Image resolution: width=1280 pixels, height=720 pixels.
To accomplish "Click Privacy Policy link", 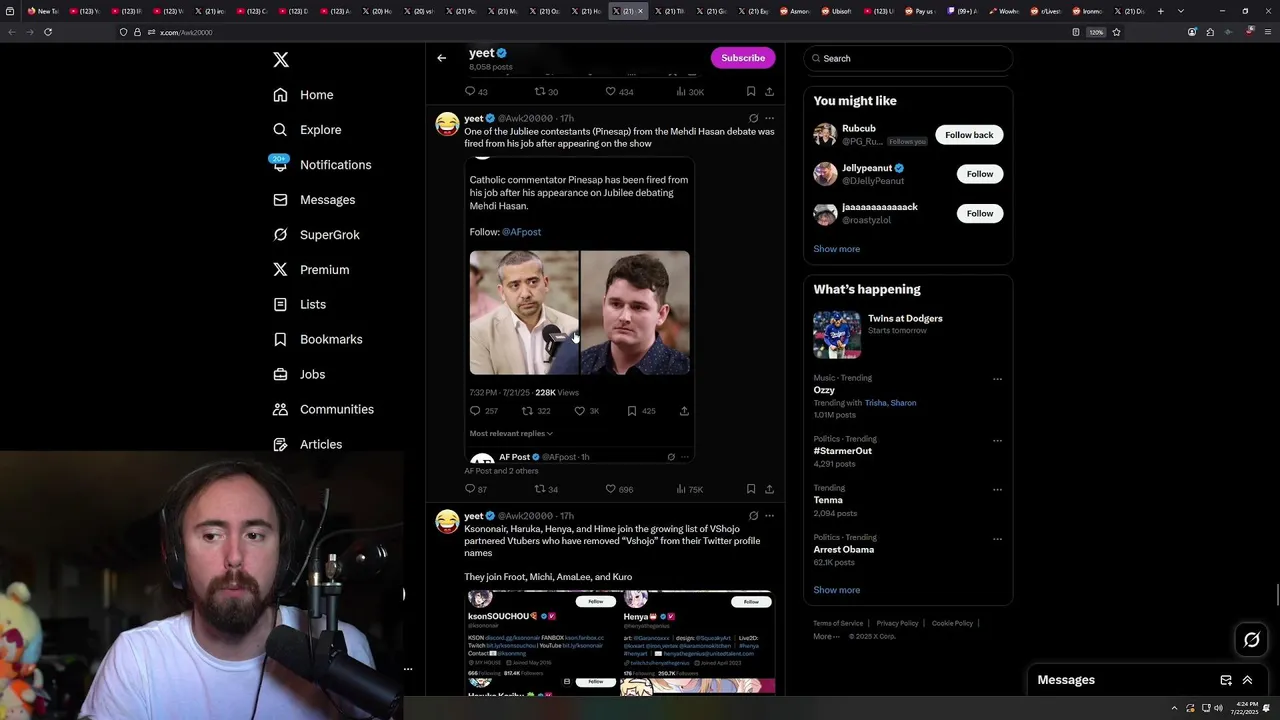I will pos(897,623).
